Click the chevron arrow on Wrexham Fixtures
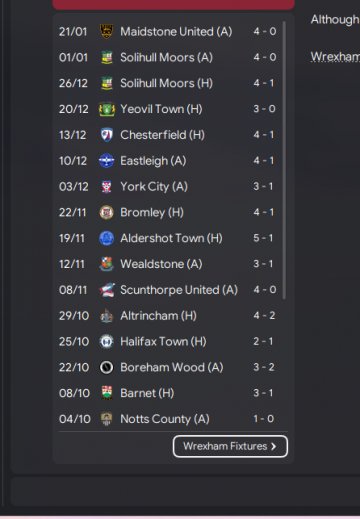This screenshot has height=519, width=360. [274, 446]
